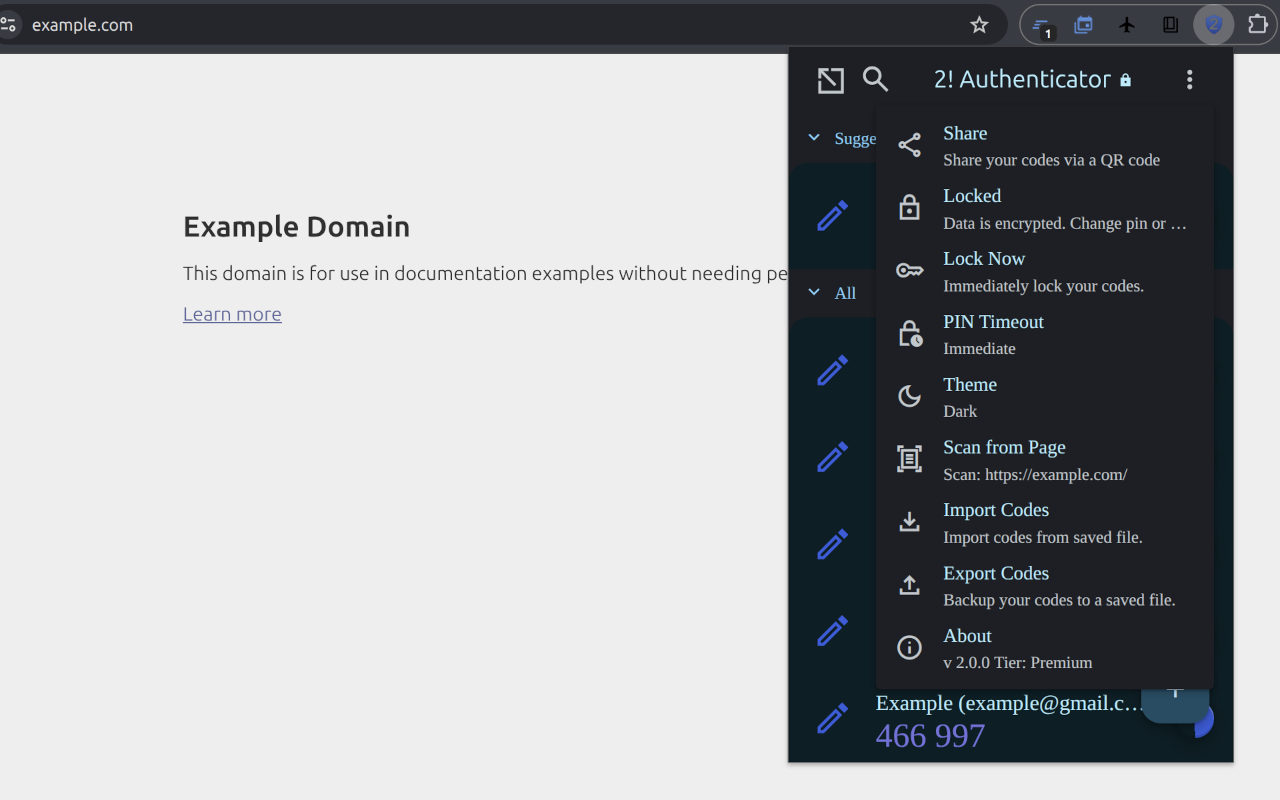Open search in the Authenticator popup
1280x800 pixels.
click(875, 79)
